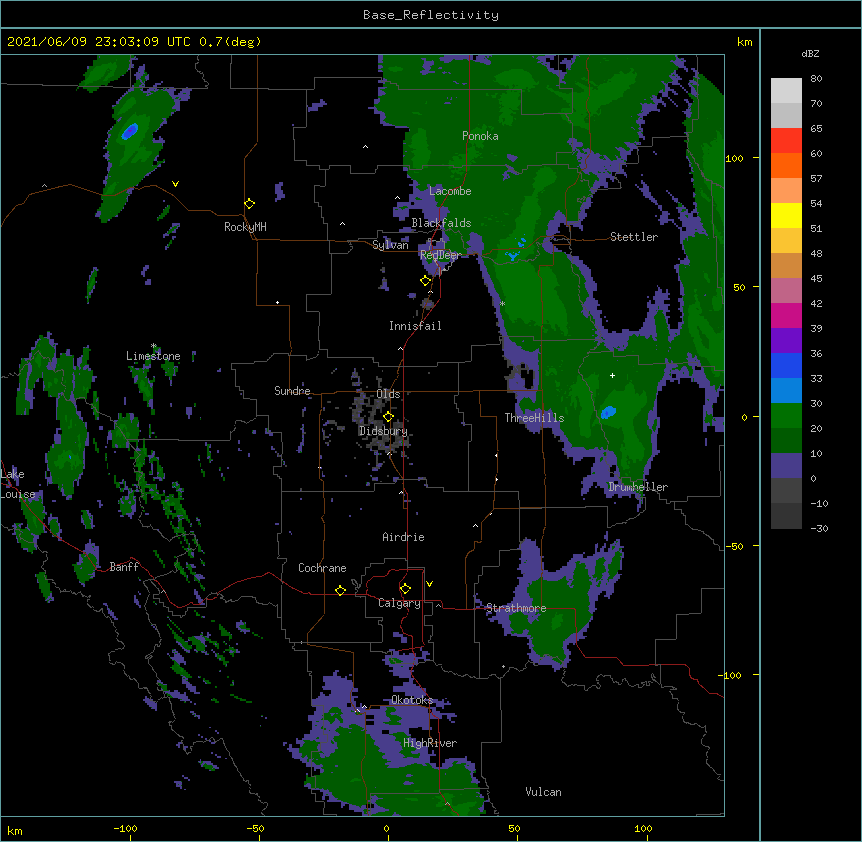Click the 80 value on the dBZ legend
Screen dimensions: 862x842
point(816,79)
